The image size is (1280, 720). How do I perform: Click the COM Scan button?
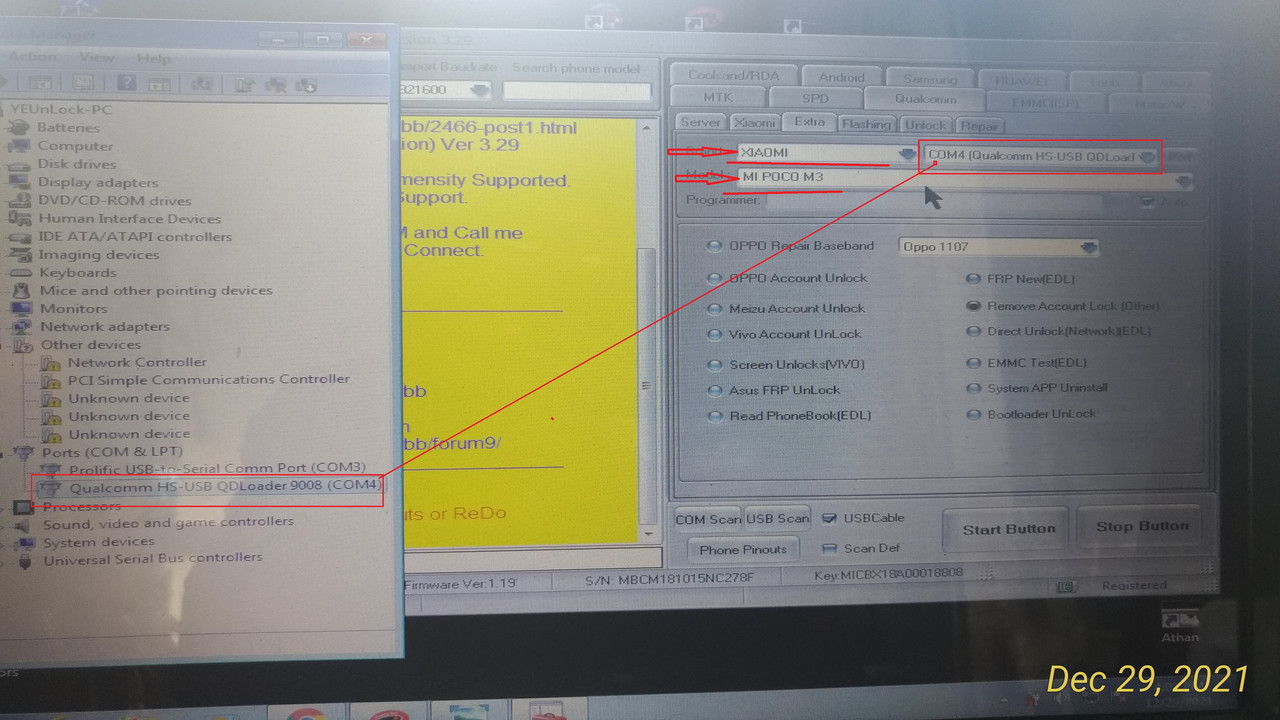[x=708, y=519]
